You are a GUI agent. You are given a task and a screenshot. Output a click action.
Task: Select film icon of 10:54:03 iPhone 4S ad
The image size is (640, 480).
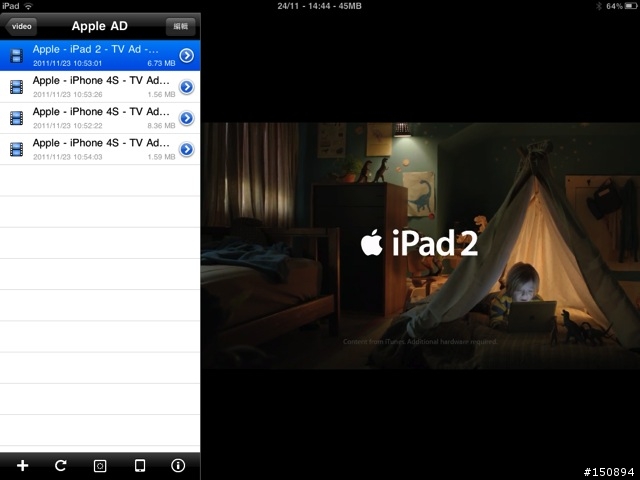pos(16,149)
